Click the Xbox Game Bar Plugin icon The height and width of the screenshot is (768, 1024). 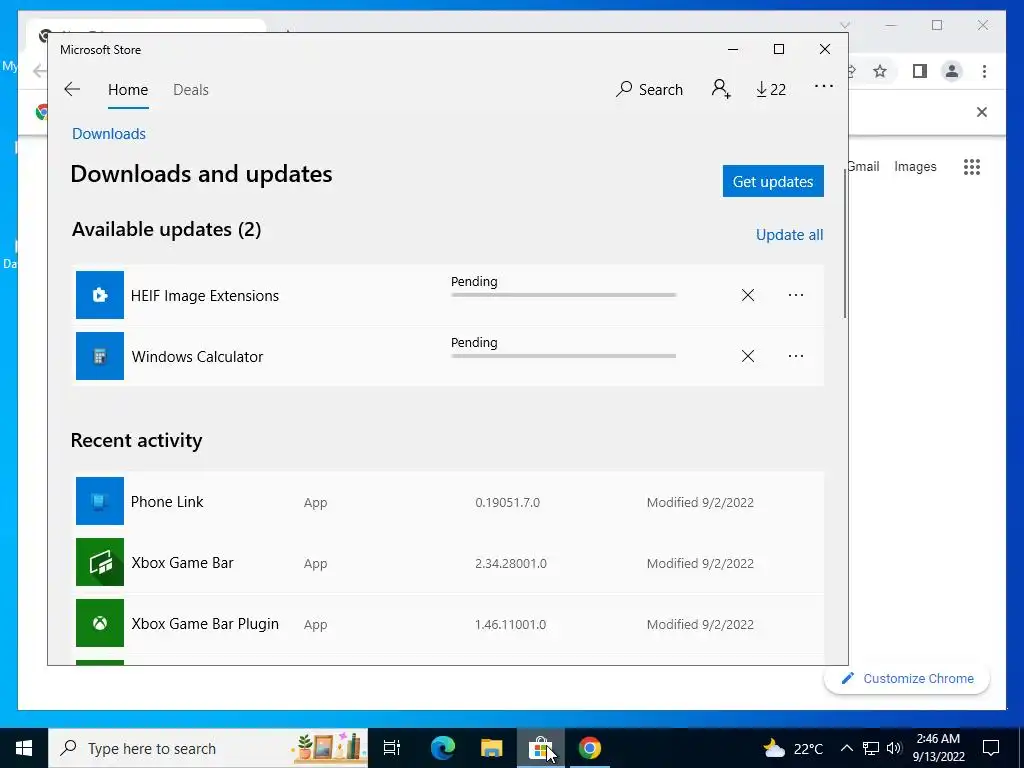coord(100,623)
